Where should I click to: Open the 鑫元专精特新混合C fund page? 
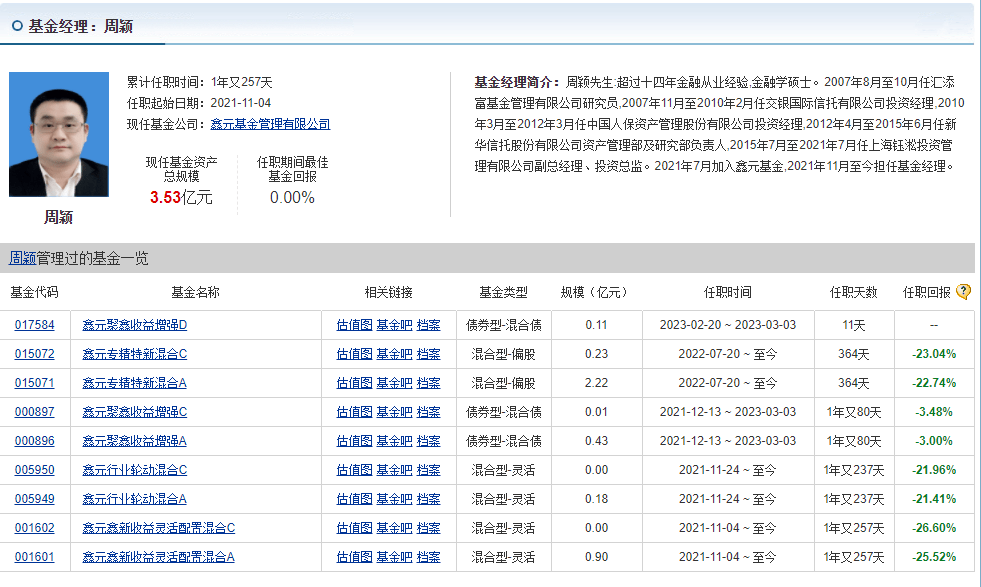(x=134, y=354)
